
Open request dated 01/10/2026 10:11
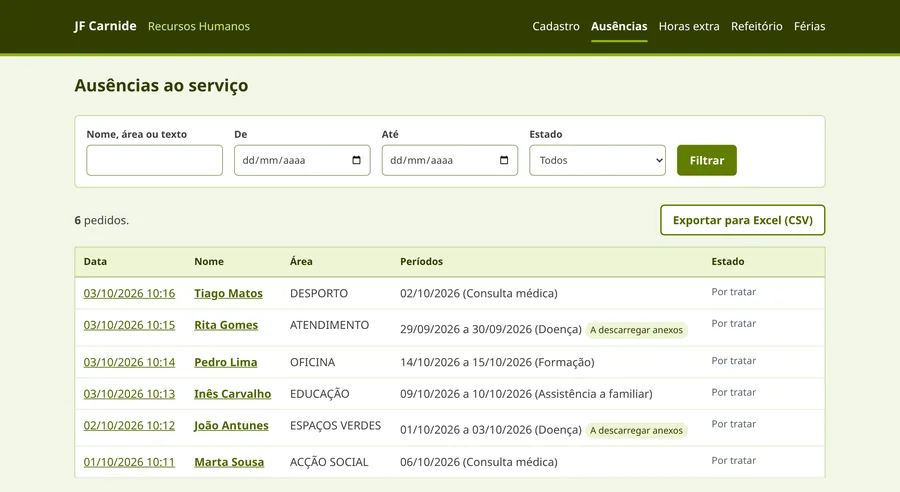tap(129, 462)
